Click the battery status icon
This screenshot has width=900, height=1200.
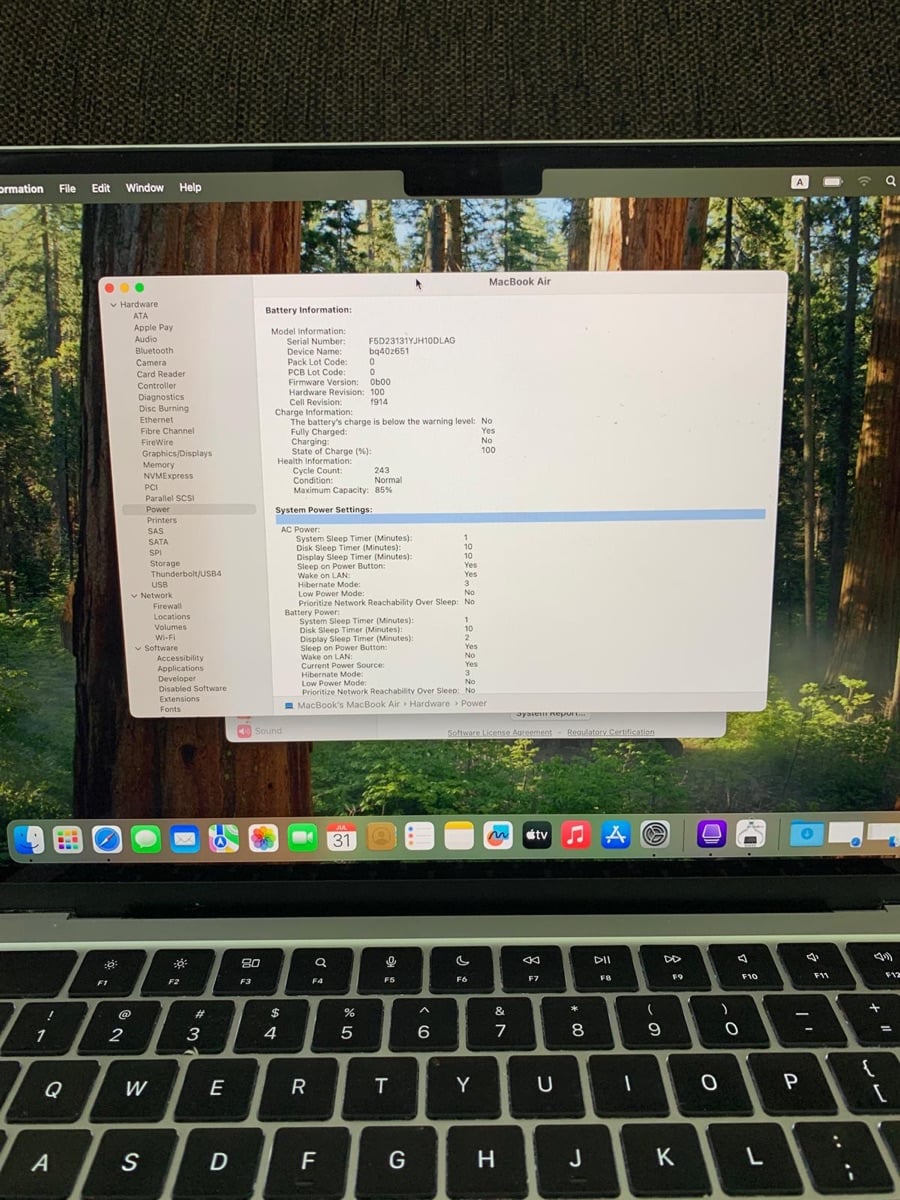[832, 182]
